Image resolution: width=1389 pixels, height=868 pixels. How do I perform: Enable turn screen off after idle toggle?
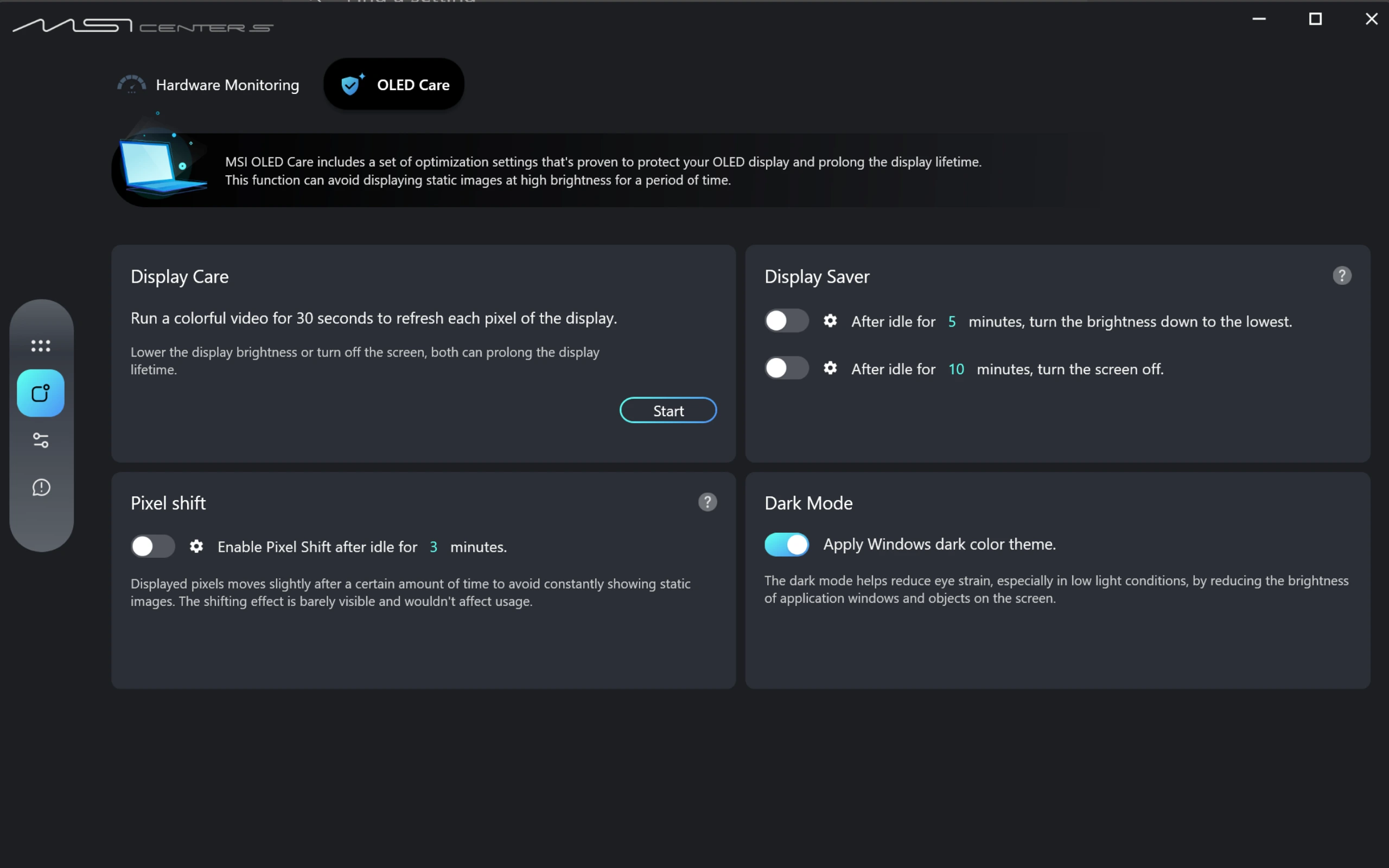point(786,368)
